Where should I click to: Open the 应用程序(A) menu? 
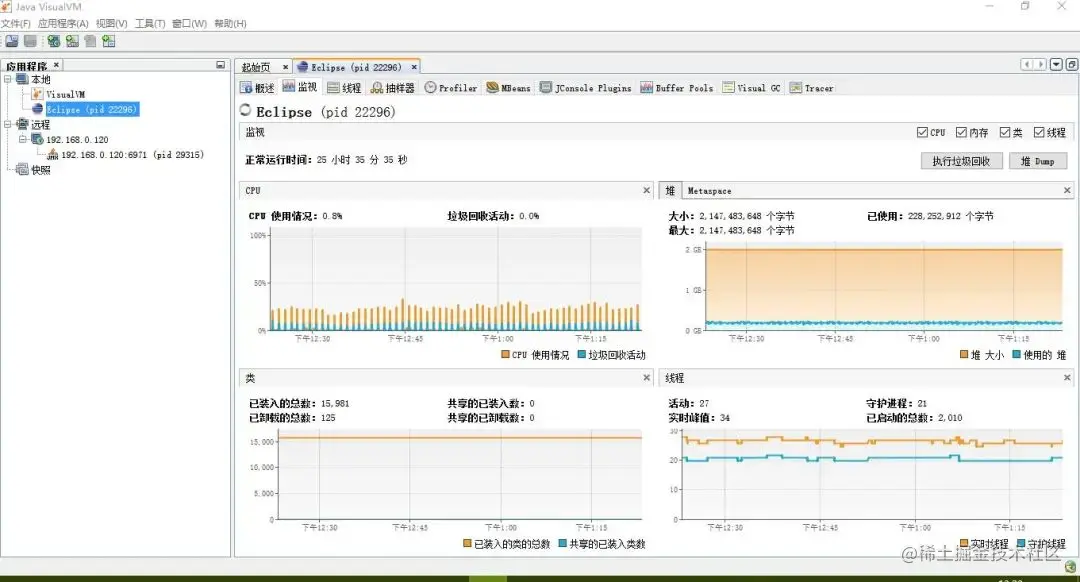(x=63, y=23)
